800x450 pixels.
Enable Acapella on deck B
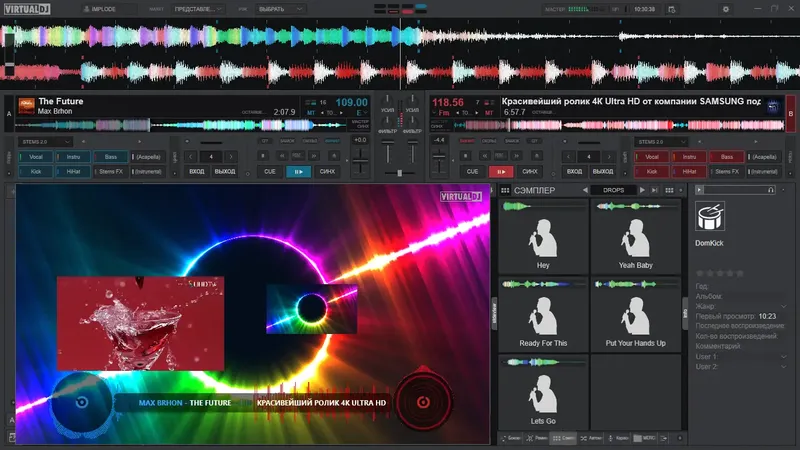[764, 157]
